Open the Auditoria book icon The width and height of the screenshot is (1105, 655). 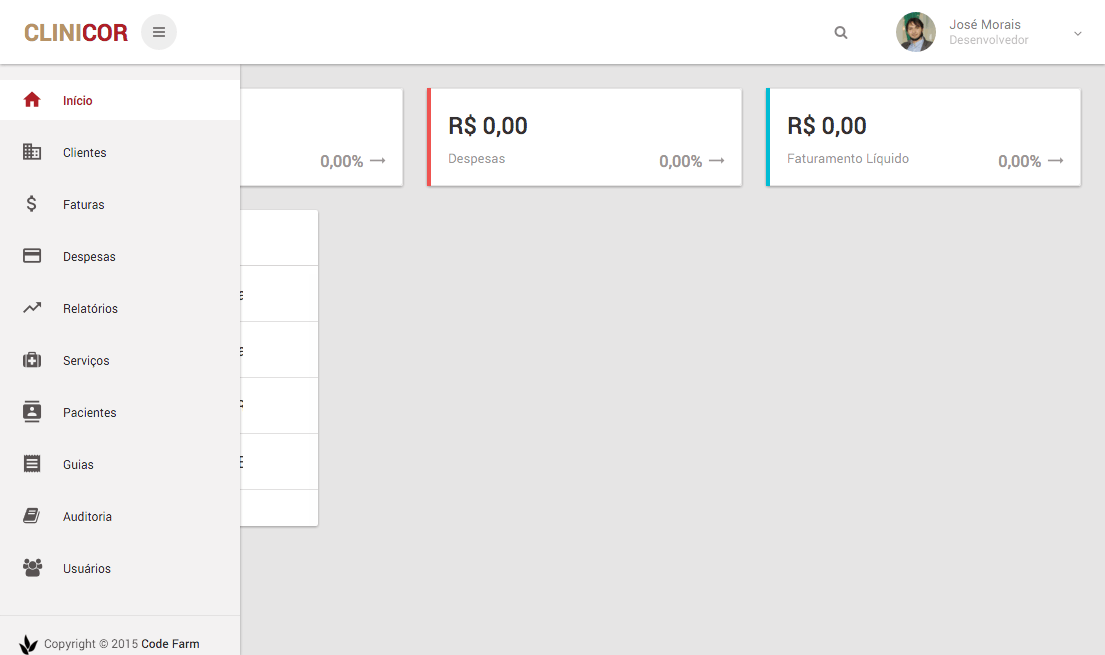point(32,515)
